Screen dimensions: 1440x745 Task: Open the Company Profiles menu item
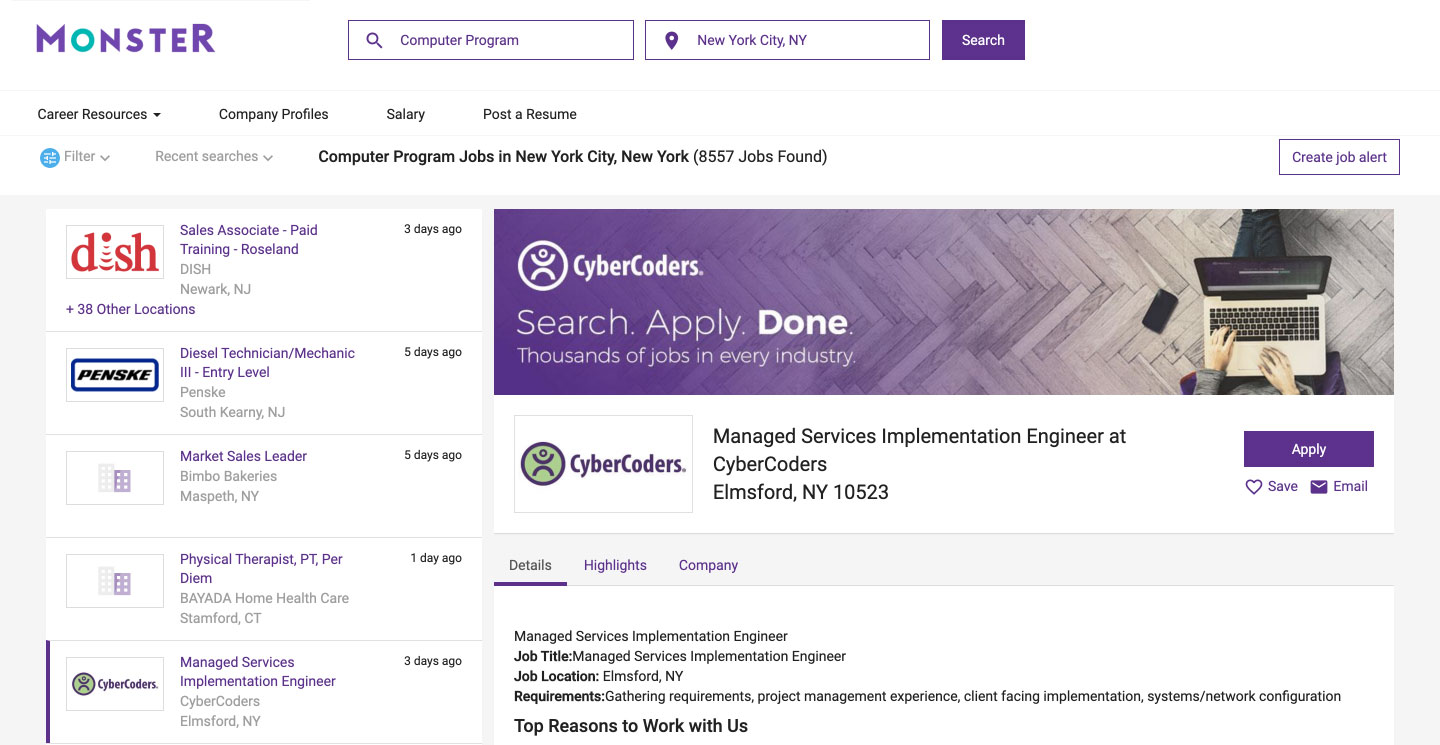tap(273, 114)
